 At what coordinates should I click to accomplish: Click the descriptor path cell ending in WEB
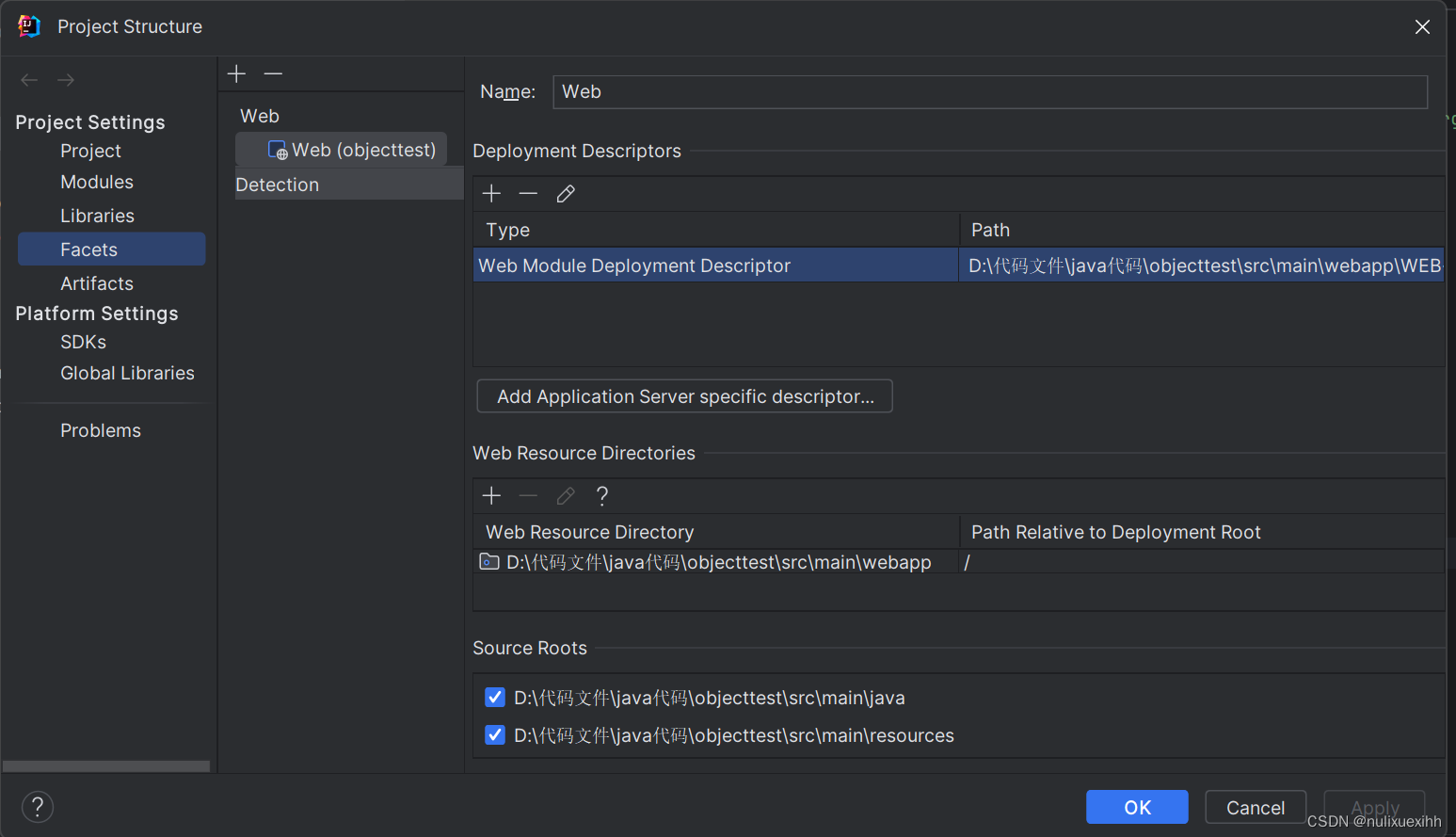point(1201,266)
